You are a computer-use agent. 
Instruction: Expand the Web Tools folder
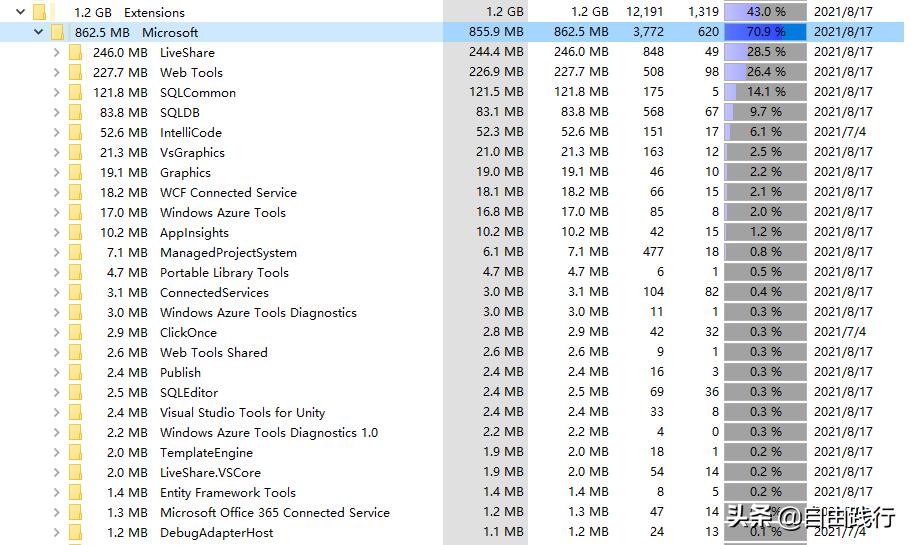56,73
